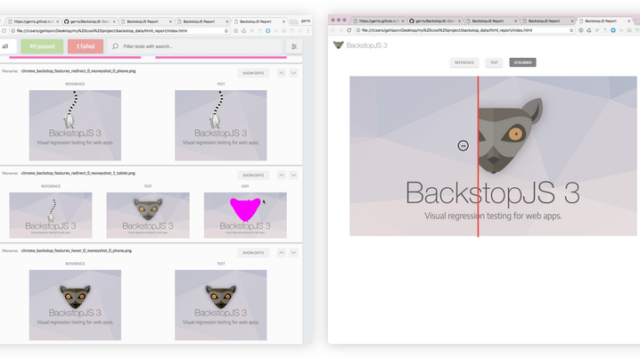Click the 'BackstopJS 3' header title text

tap(367, 45)
